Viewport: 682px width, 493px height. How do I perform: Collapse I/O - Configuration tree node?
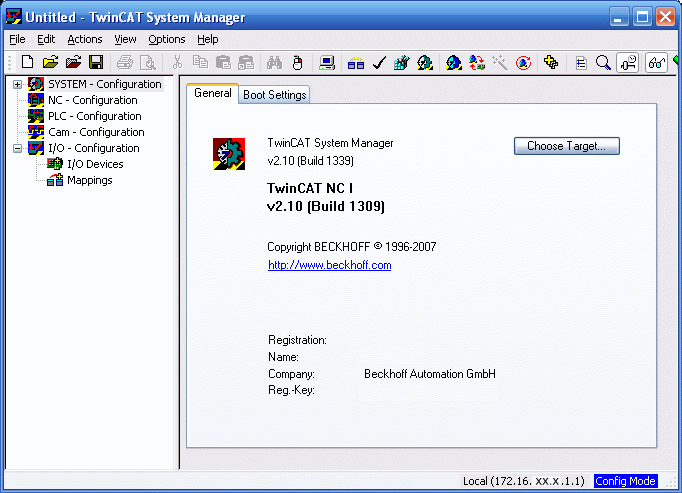click(x=17, y=148)
